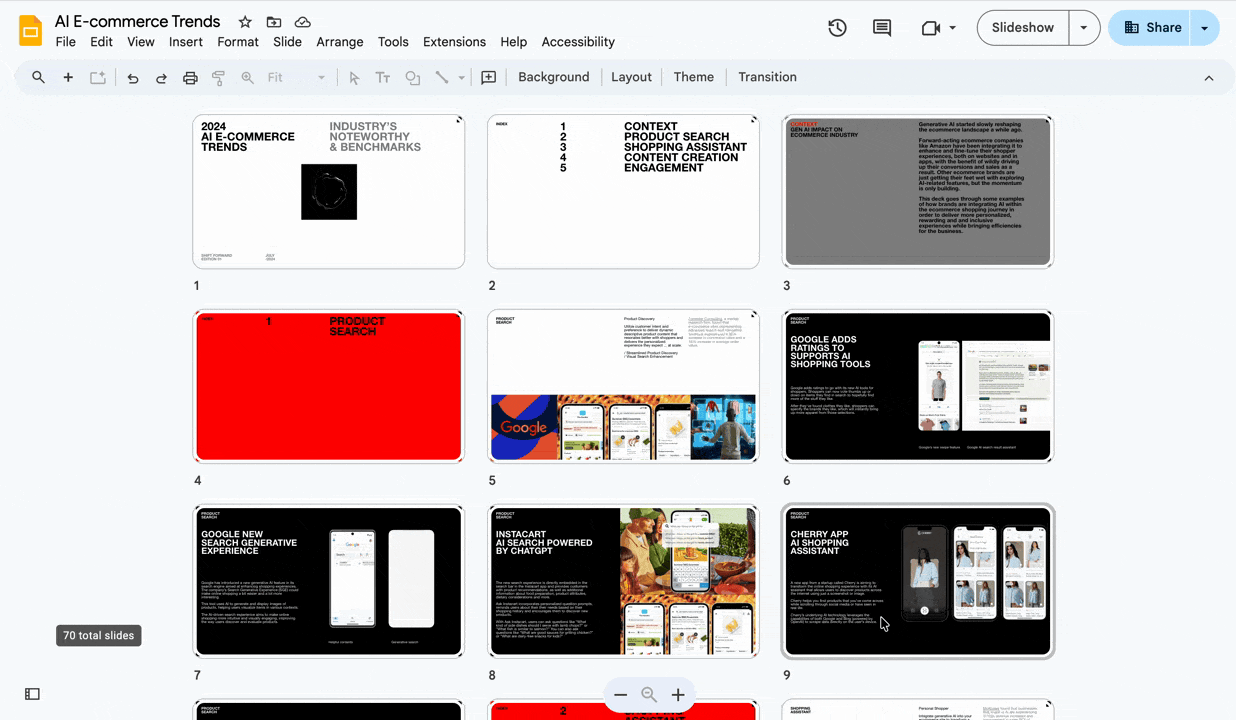Click the 70 total slides label
Viewport: 1236px width, 720px height.
pyautogui.click(x=99, y=636)
